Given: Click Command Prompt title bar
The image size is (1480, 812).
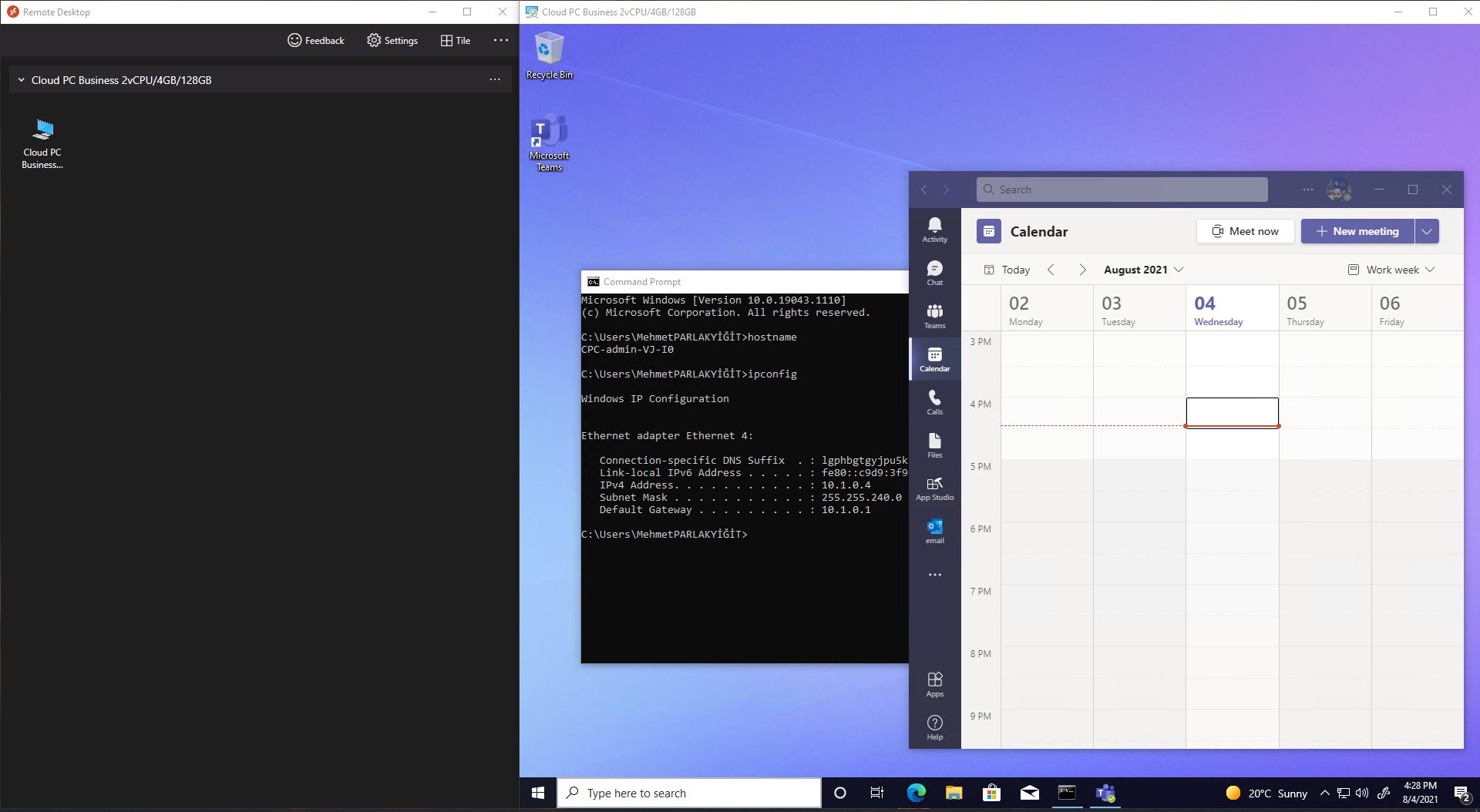Looking at the screenshot, I should [745, 282].
